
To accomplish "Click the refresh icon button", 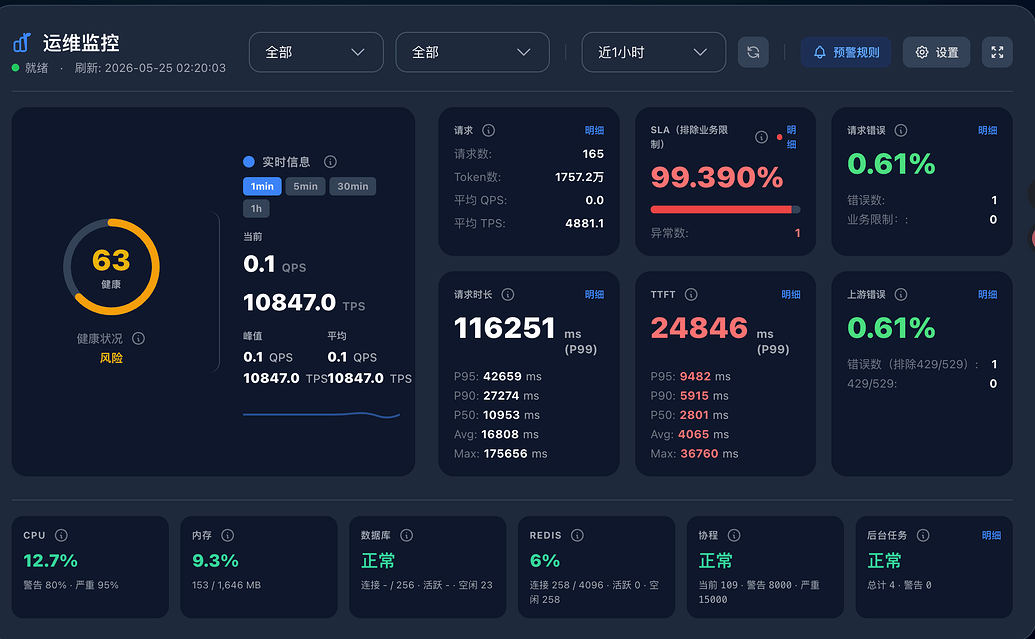I will pos(753,52).
